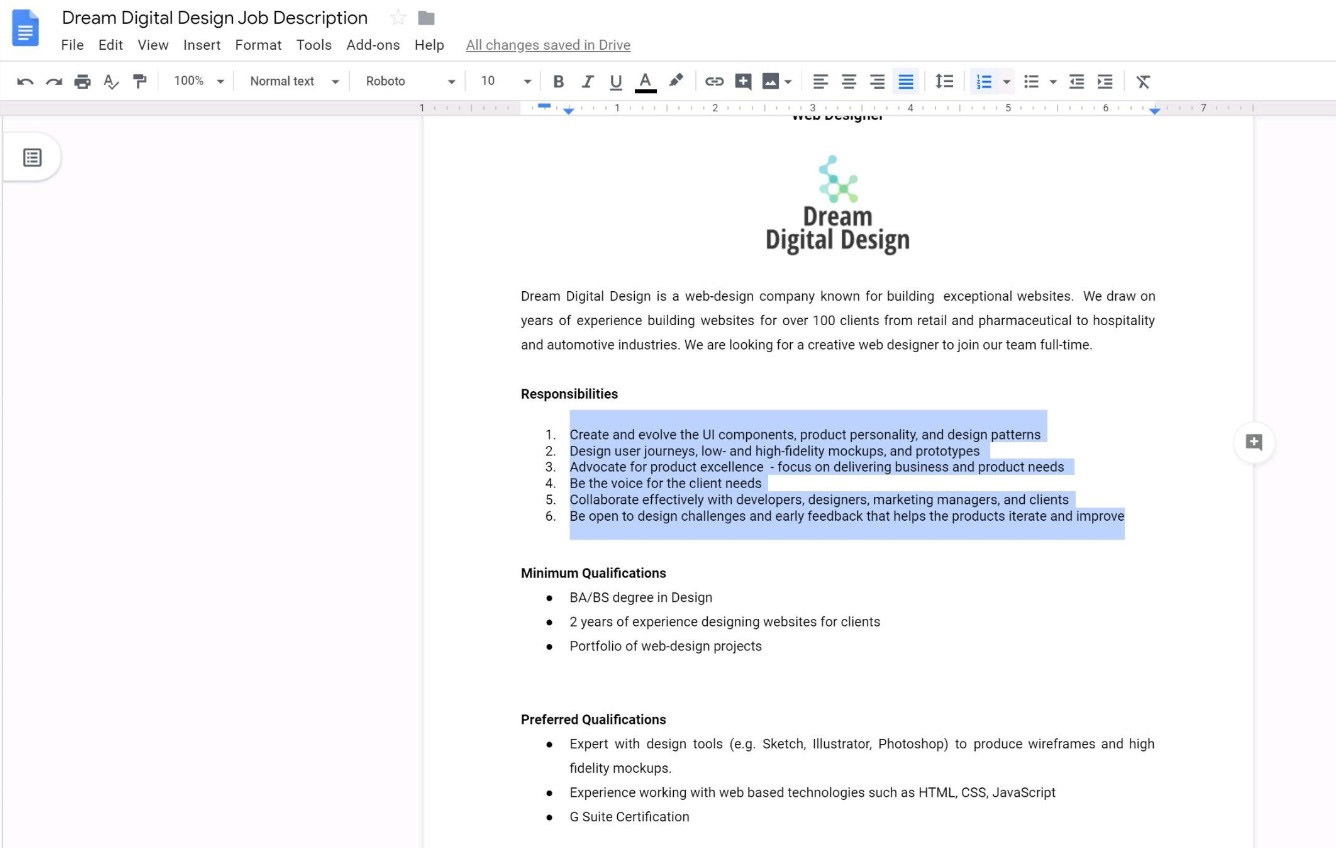Expand the insert image dropdown arrow
Viewport: 1336px width, 848px height.
click(x=788, y=82)
